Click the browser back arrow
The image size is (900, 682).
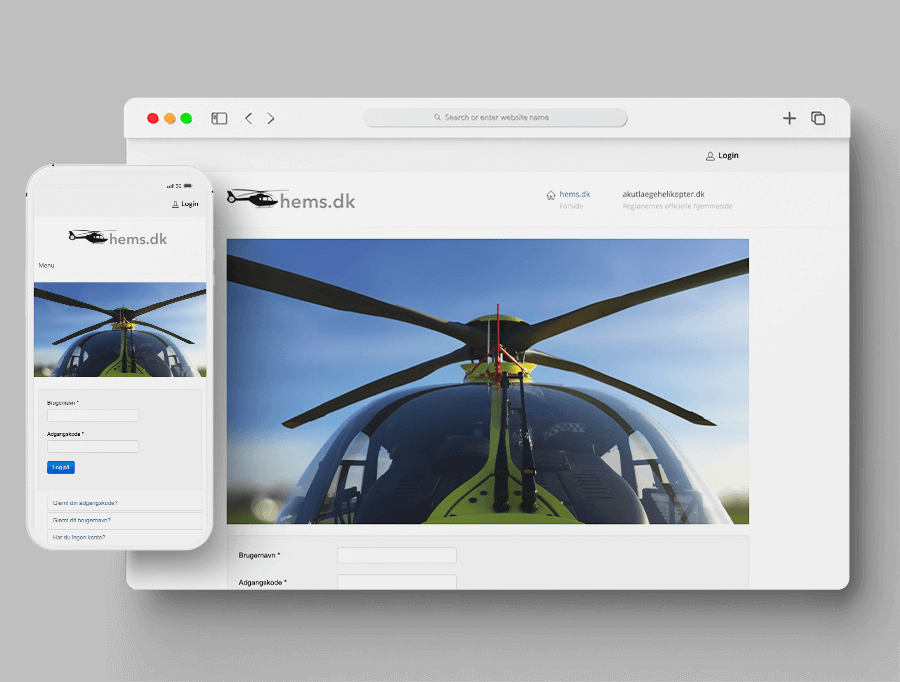[x=249, y=118]
